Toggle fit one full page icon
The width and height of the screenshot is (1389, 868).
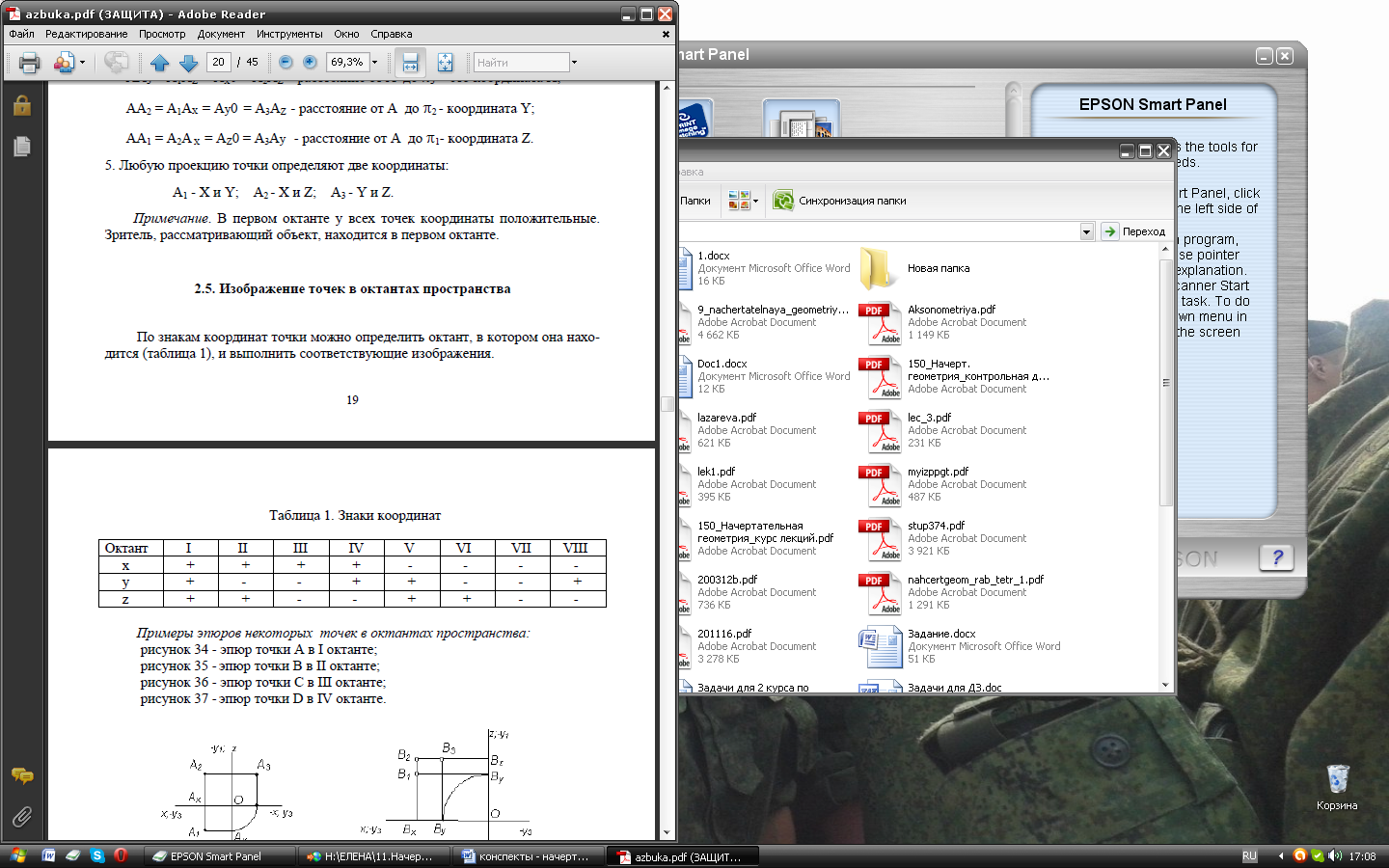tap(445, 63)
